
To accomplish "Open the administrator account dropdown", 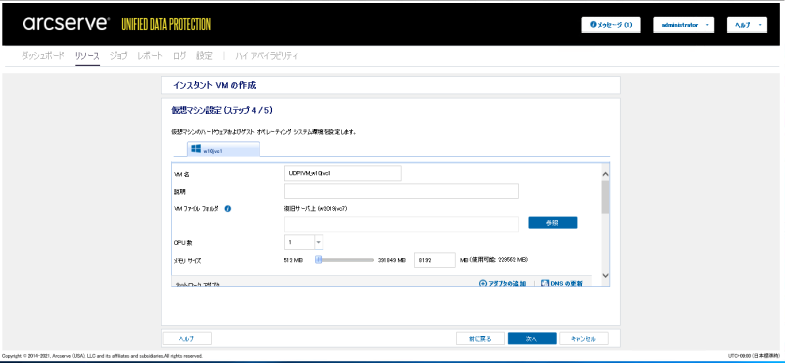I will 683,25.
